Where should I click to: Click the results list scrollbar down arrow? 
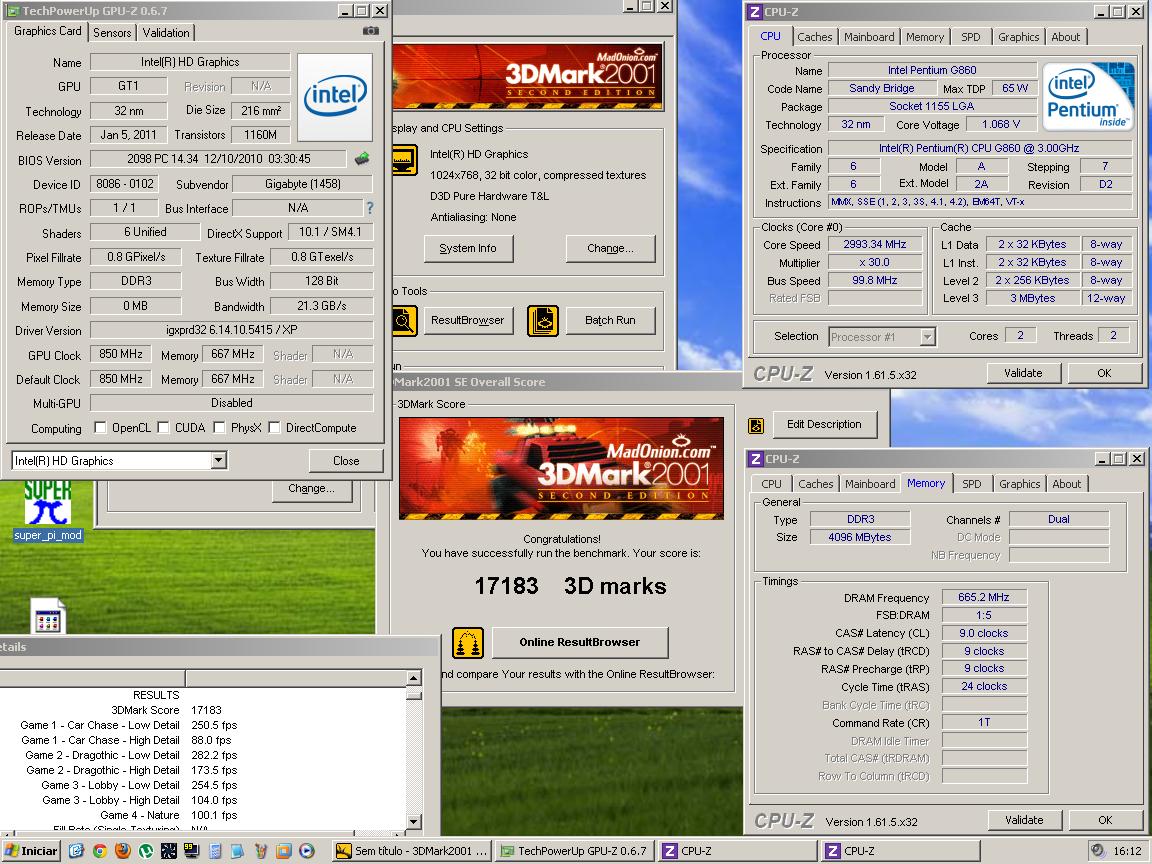414,822
